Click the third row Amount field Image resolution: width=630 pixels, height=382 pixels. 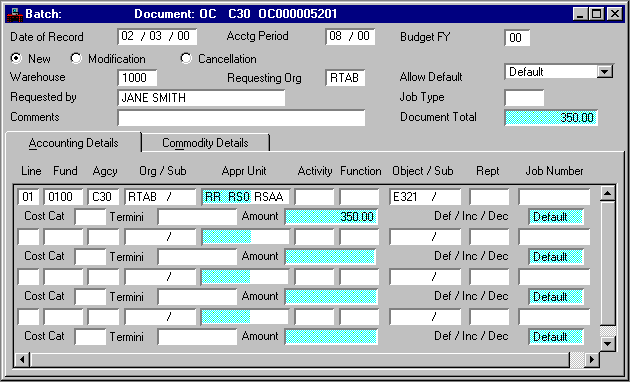tap(331, 297)
